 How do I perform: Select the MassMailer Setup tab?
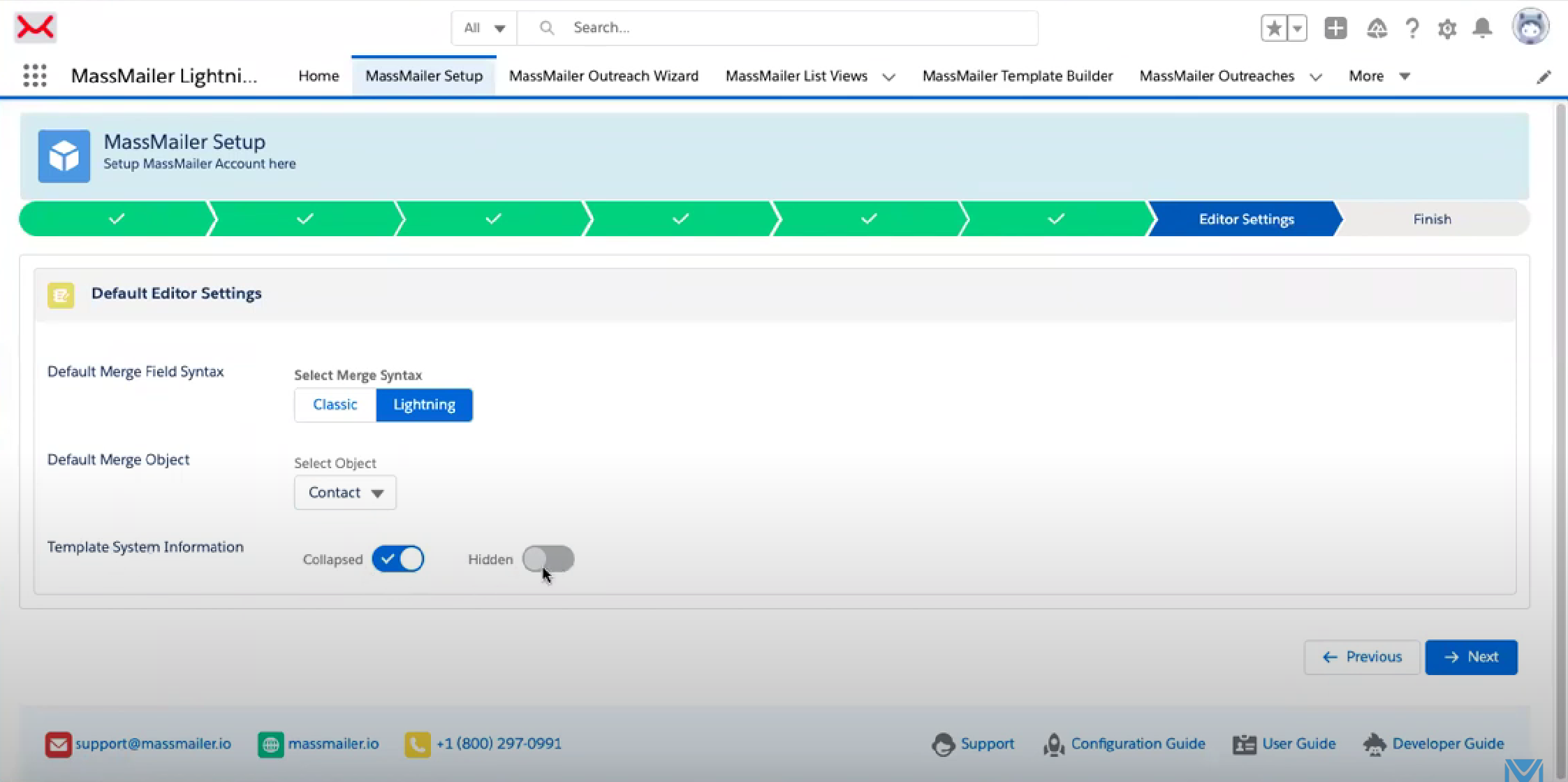pos(424,76)
